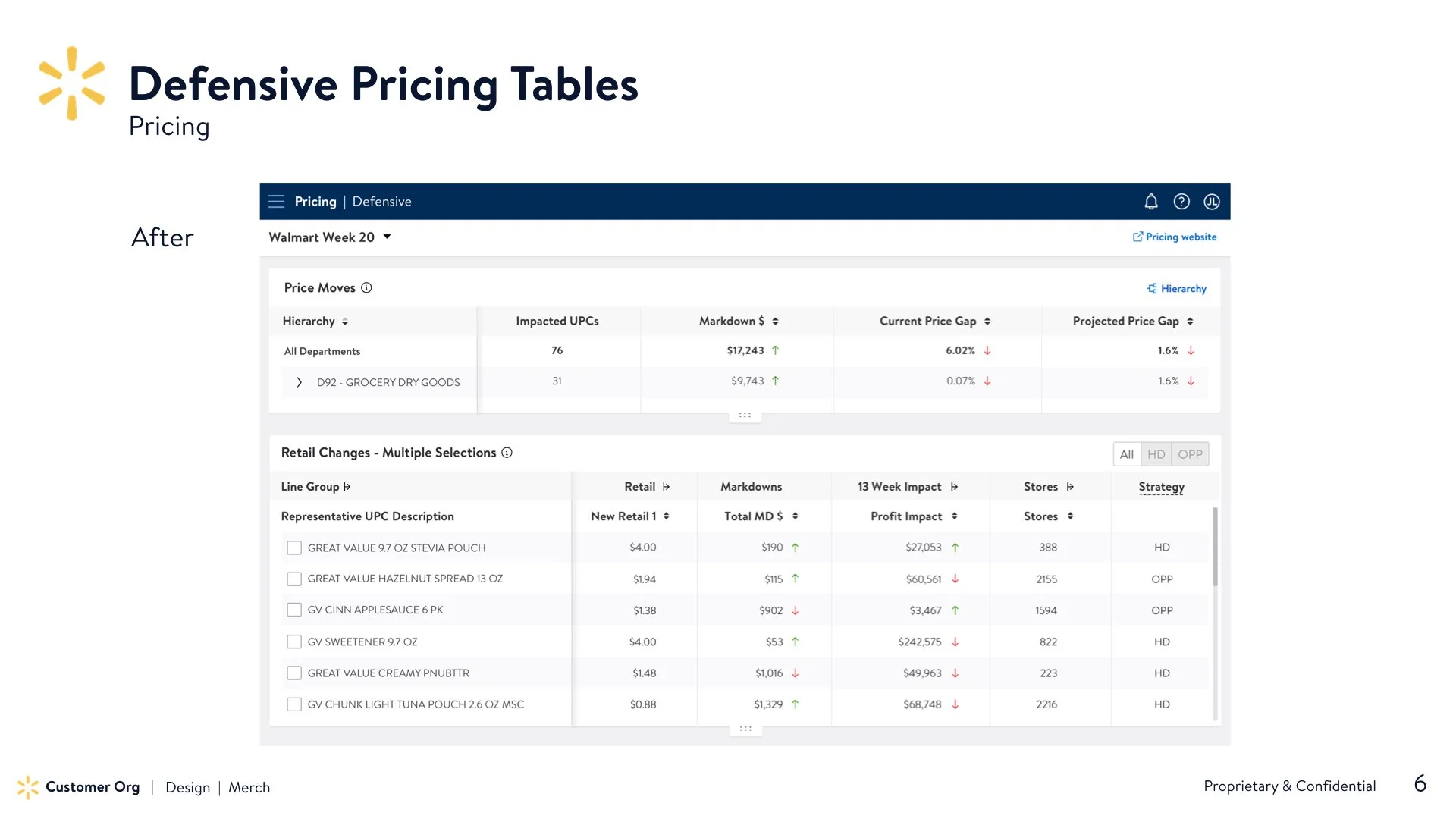The width and height of the screenshot is (1456, 819).
Task: Click the $9,743 markdown value
Action: pos(747,381)
